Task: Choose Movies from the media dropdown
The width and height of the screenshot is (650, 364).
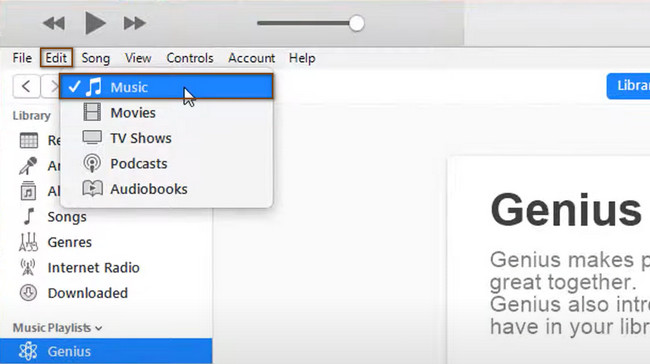Action: (x=167, y=113)
